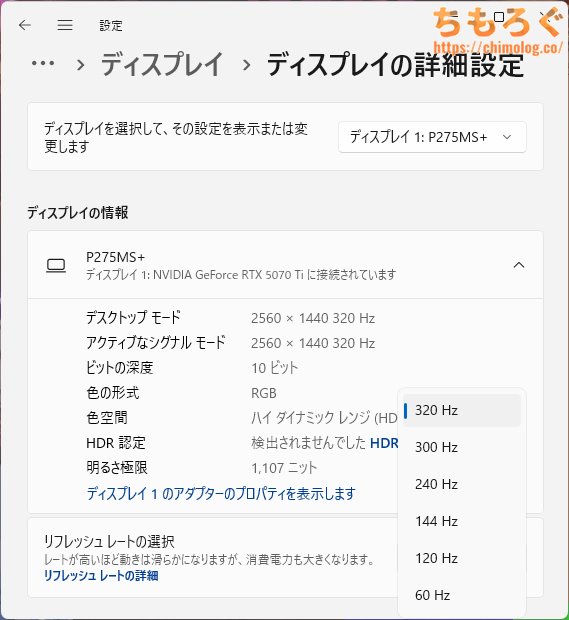Choose 144 Hz from the list
Viewport: 569px width, 620px height.
tap(461, 521)
